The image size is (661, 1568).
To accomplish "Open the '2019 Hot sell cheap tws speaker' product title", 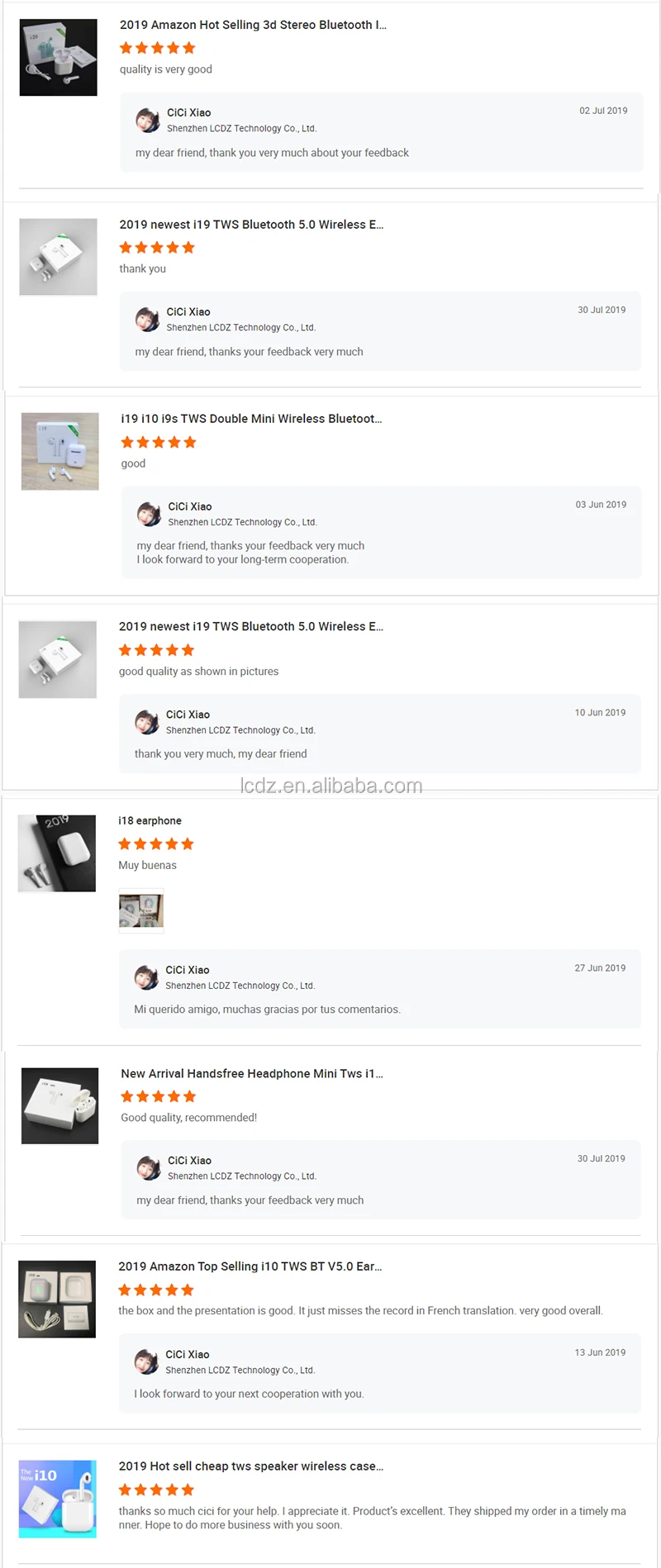I will click(x=251, y=1466).
